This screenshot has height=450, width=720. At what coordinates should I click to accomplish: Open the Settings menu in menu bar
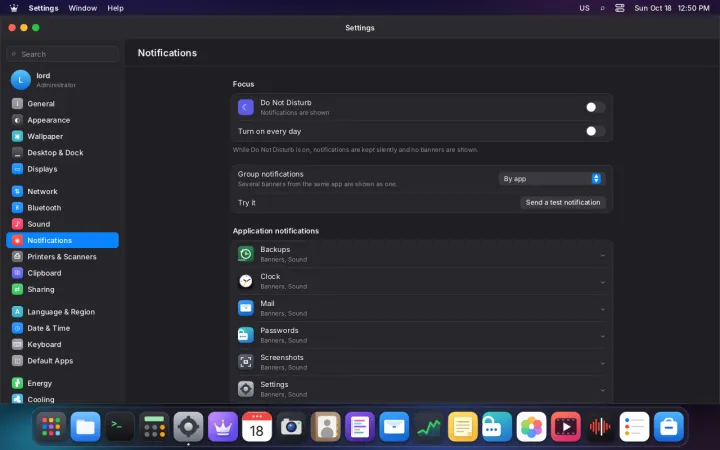tap(43, 8)
